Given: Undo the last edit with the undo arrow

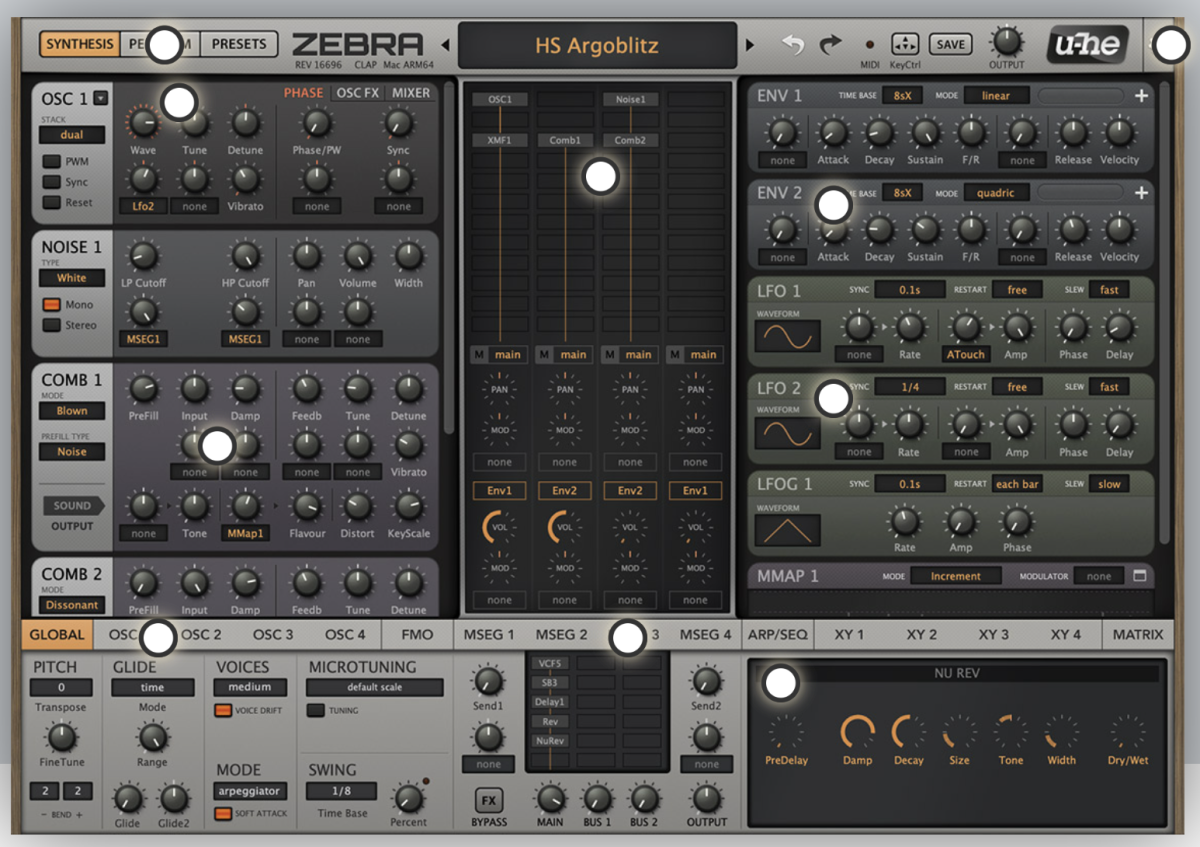Looking at the screenshot, I should point(793,44).
